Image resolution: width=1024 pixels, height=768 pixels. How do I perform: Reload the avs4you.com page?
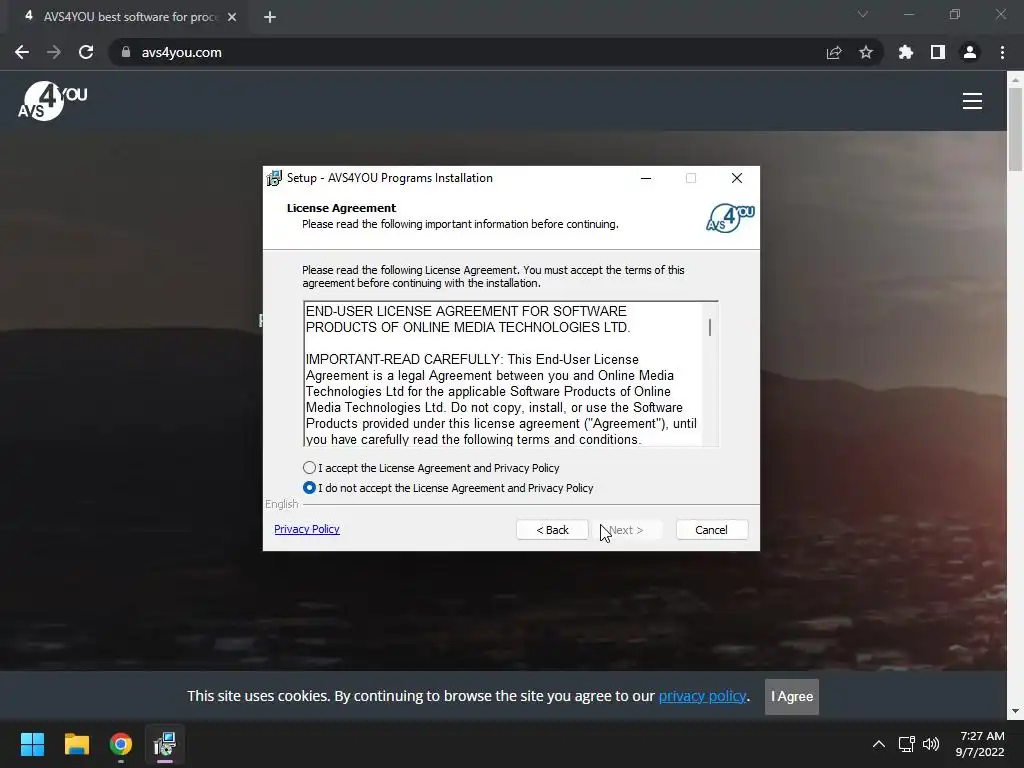pos(86,52)
